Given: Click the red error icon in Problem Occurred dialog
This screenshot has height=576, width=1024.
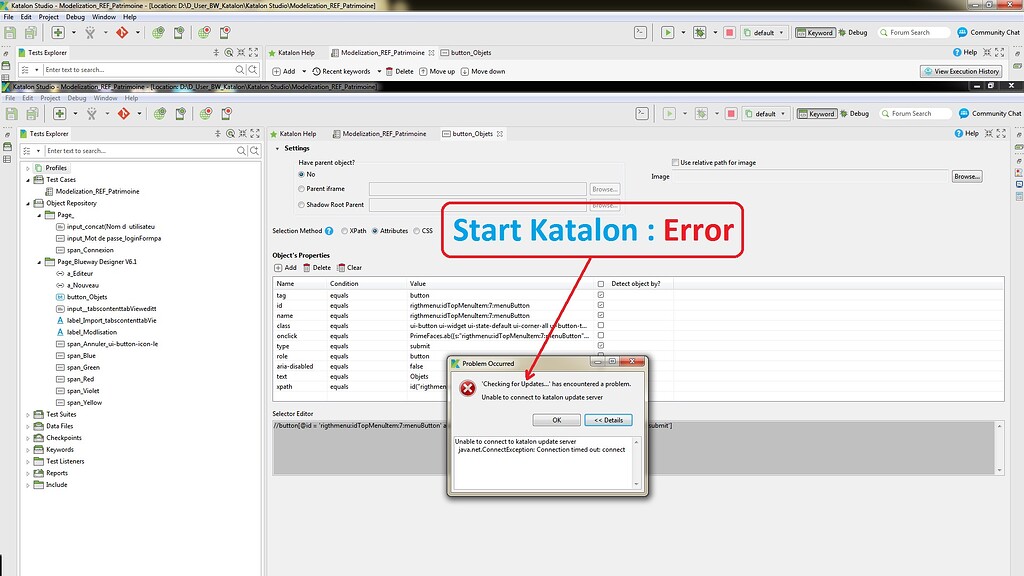Looking at the screenshot, I should tap(468, 389).
